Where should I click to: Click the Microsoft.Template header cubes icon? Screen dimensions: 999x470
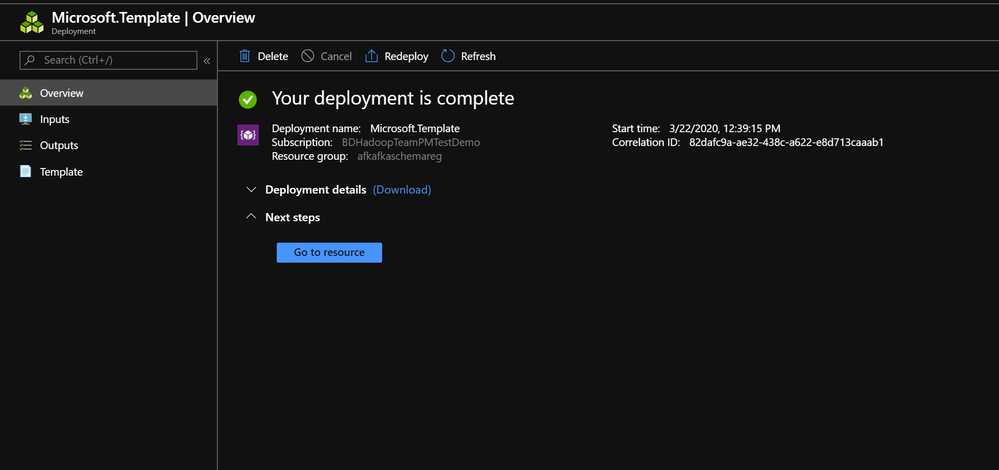[x=31, y=22]
